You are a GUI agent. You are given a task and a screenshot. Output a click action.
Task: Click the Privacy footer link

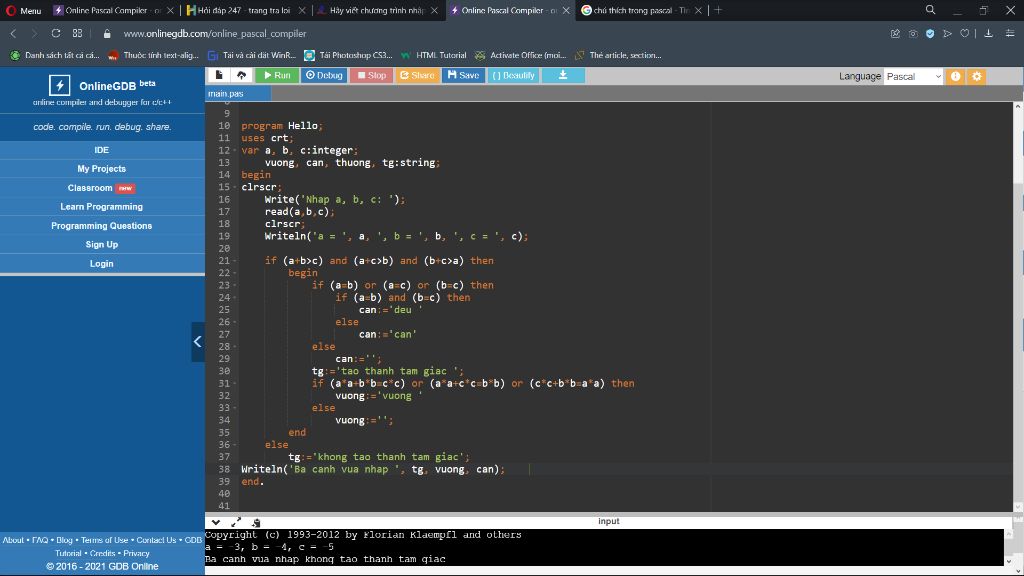pos(136,553)
